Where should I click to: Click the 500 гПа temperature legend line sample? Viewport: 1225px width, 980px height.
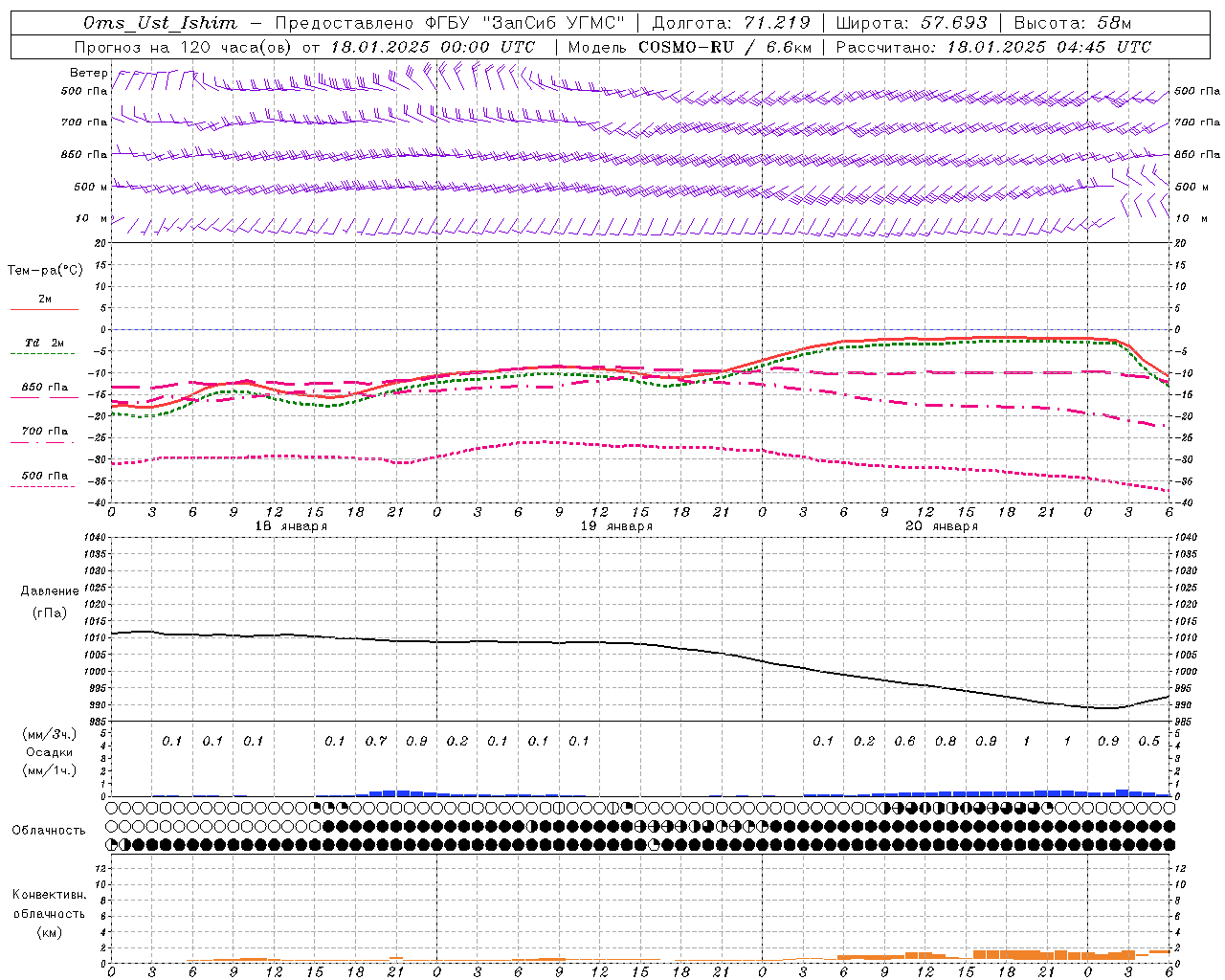point(44,486)
